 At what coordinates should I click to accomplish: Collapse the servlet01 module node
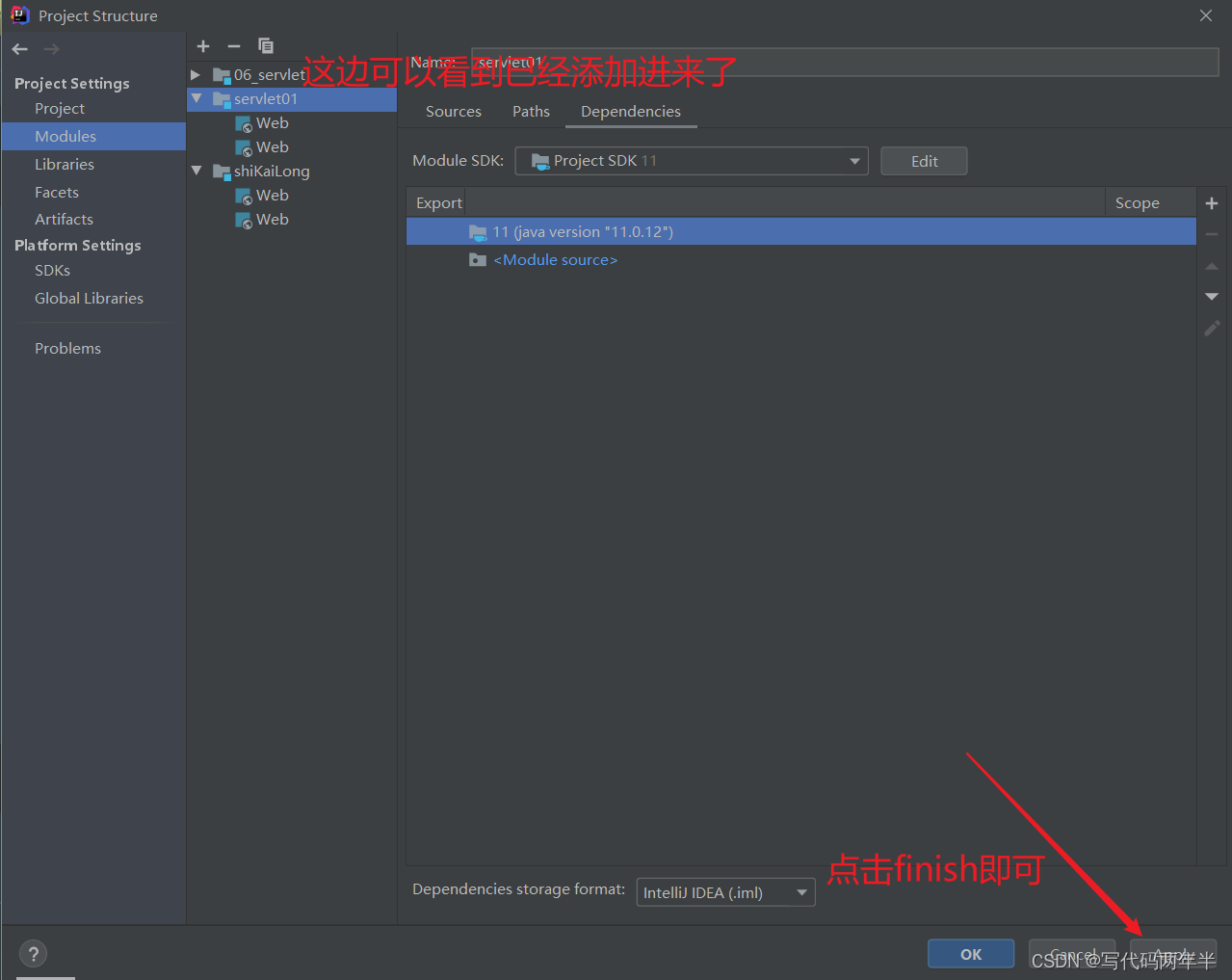pos(197,98)
